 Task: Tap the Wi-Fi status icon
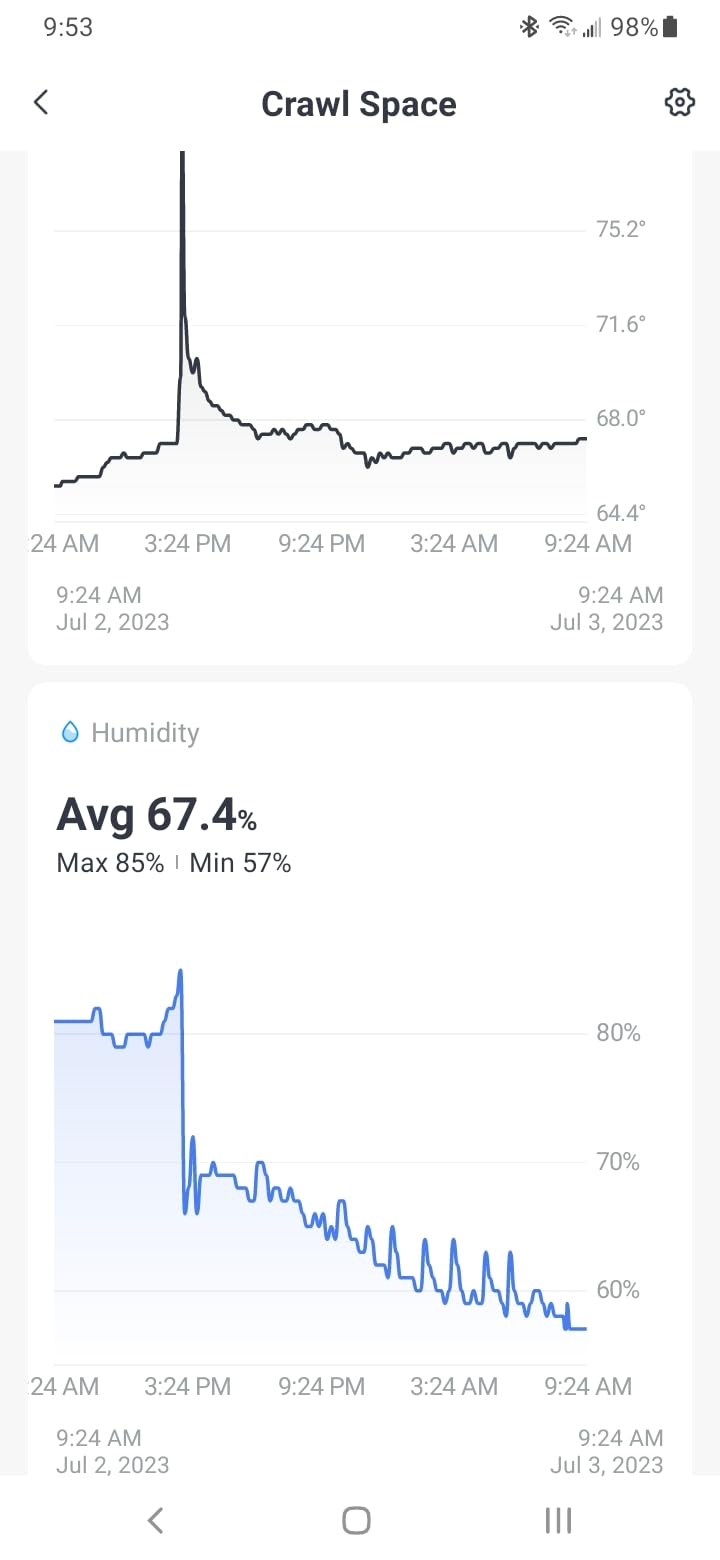tap(563, 27)
